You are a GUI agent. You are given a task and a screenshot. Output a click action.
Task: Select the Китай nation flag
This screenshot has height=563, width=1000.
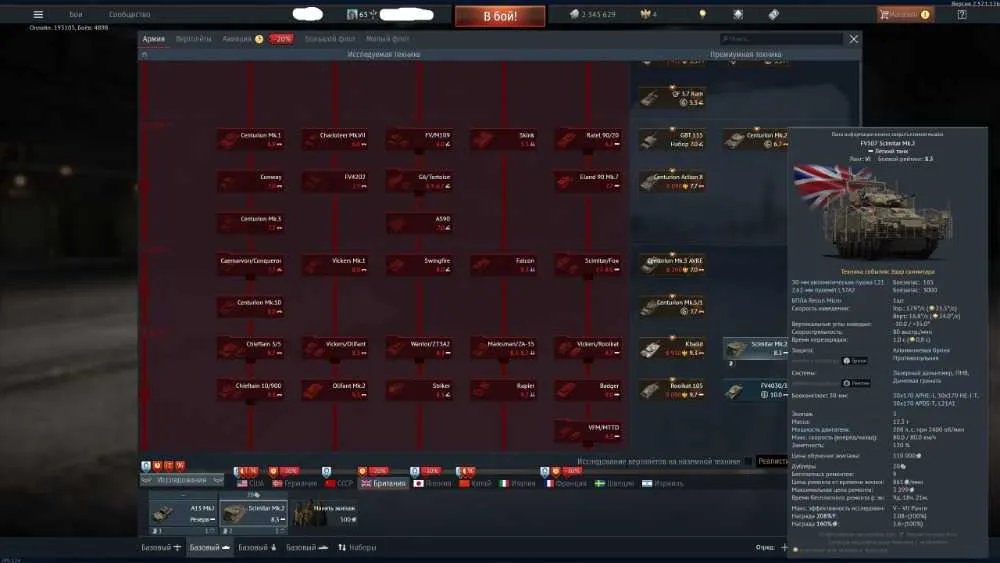point(475,483)
